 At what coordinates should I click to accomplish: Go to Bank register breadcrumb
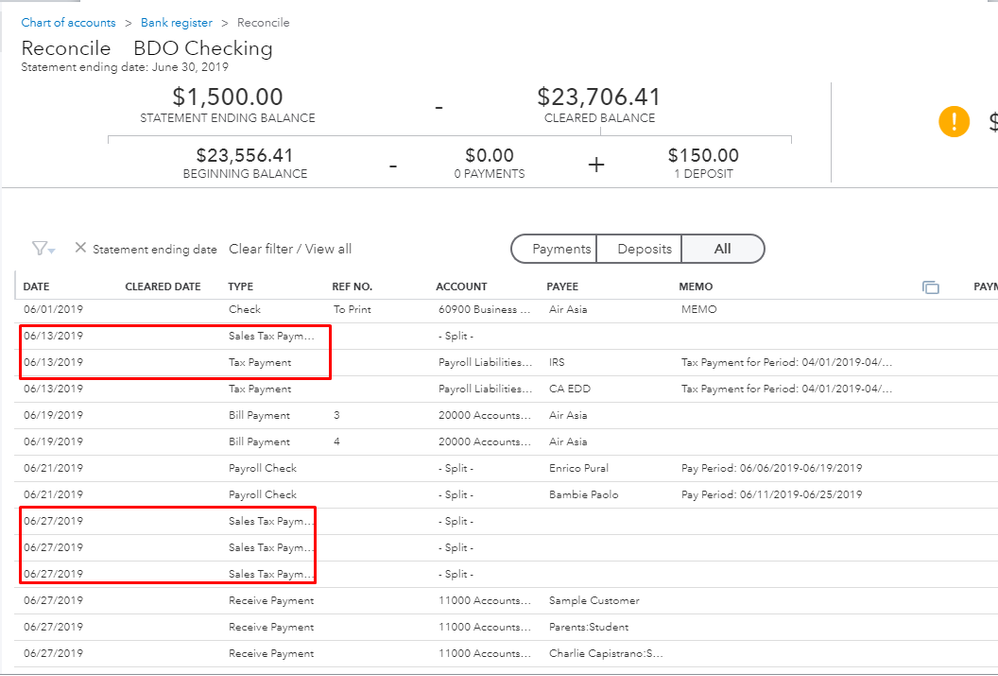(x=174, y=22)
